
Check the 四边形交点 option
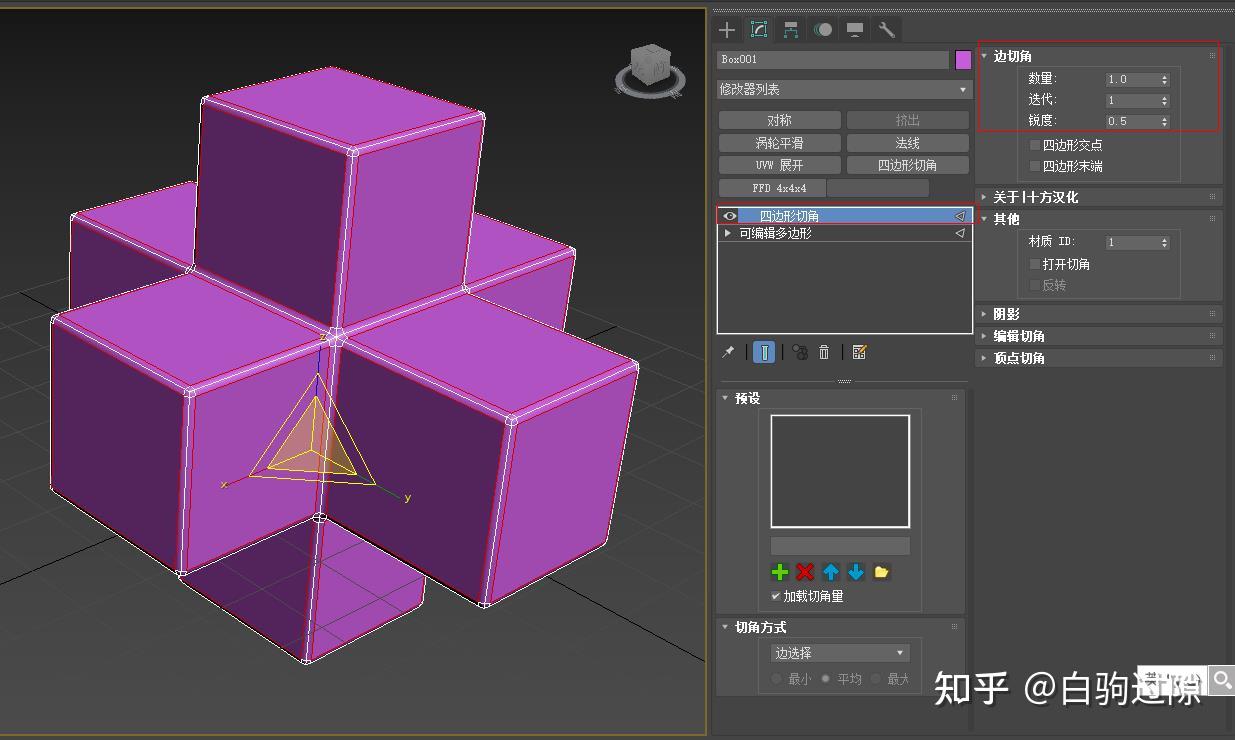(1036, 143)
